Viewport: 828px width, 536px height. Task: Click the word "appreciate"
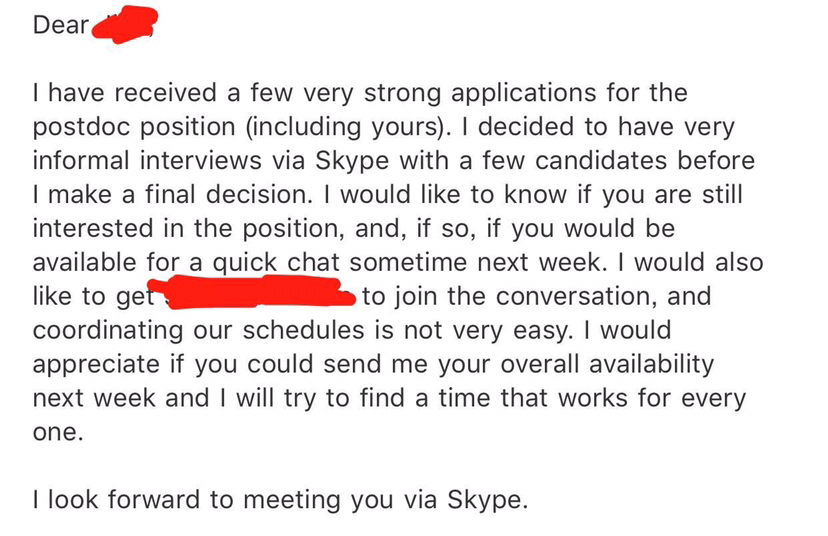96,364
